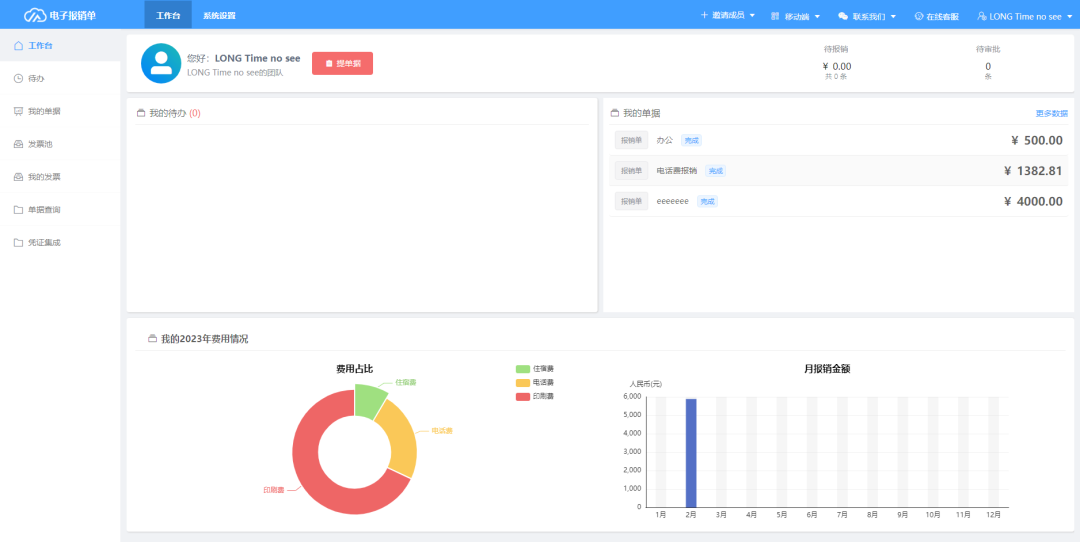Open the eeeeeee 报销单 row

coord(838,201)
